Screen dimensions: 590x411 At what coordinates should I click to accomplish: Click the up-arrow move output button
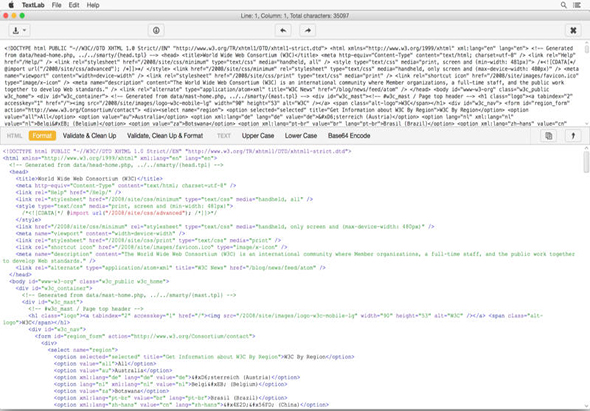(573, 136)
